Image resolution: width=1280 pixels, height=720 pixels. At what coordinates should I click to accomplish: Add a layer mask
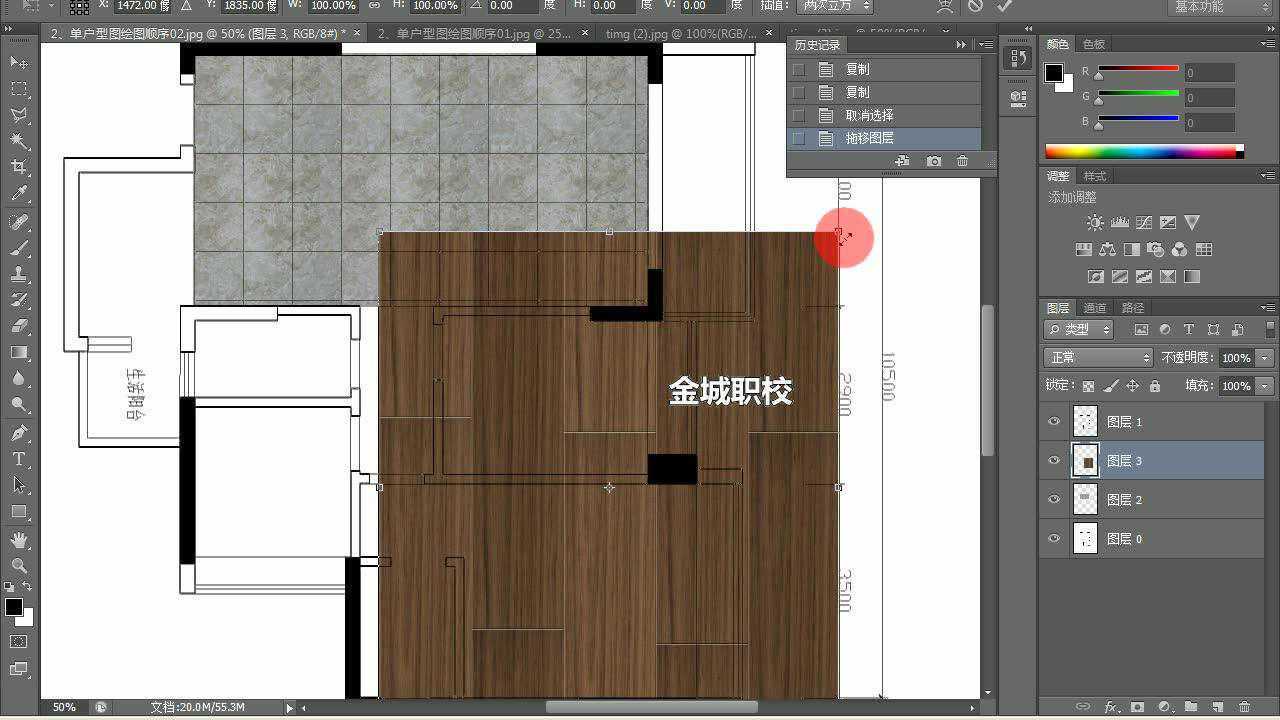tap(1137, 707)
